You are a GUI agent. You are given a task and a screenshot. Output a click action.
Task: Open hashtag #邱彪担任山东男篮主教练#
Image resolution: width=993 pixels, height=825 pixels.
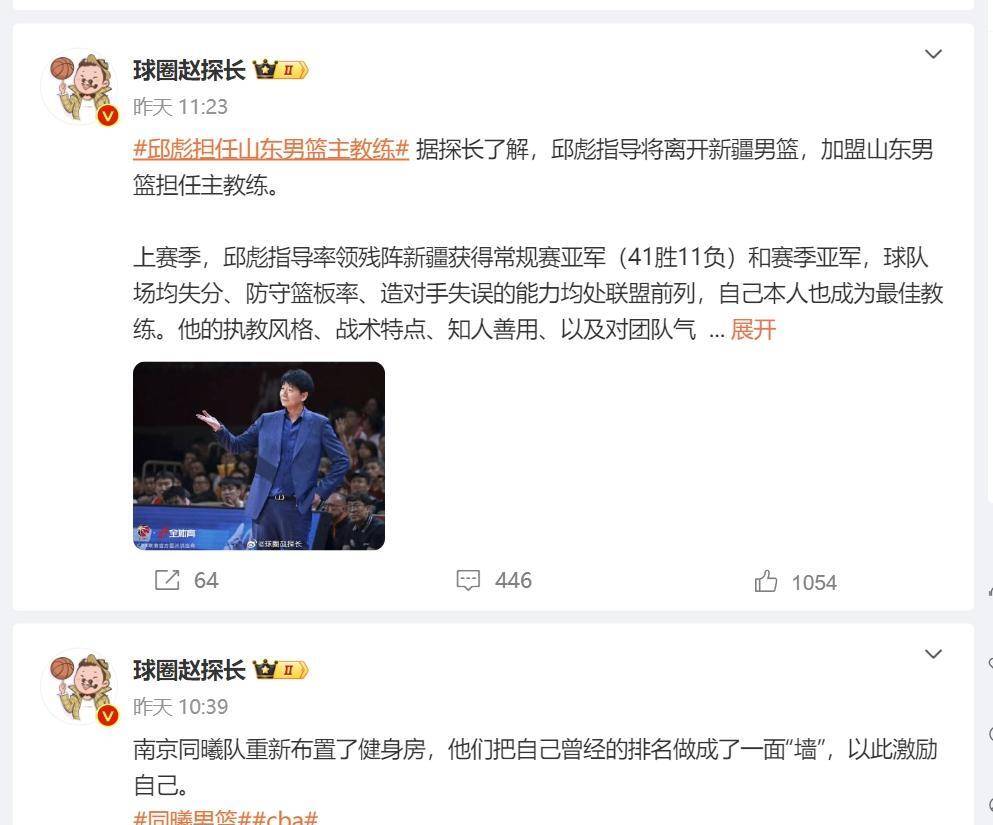click(271, 149)
